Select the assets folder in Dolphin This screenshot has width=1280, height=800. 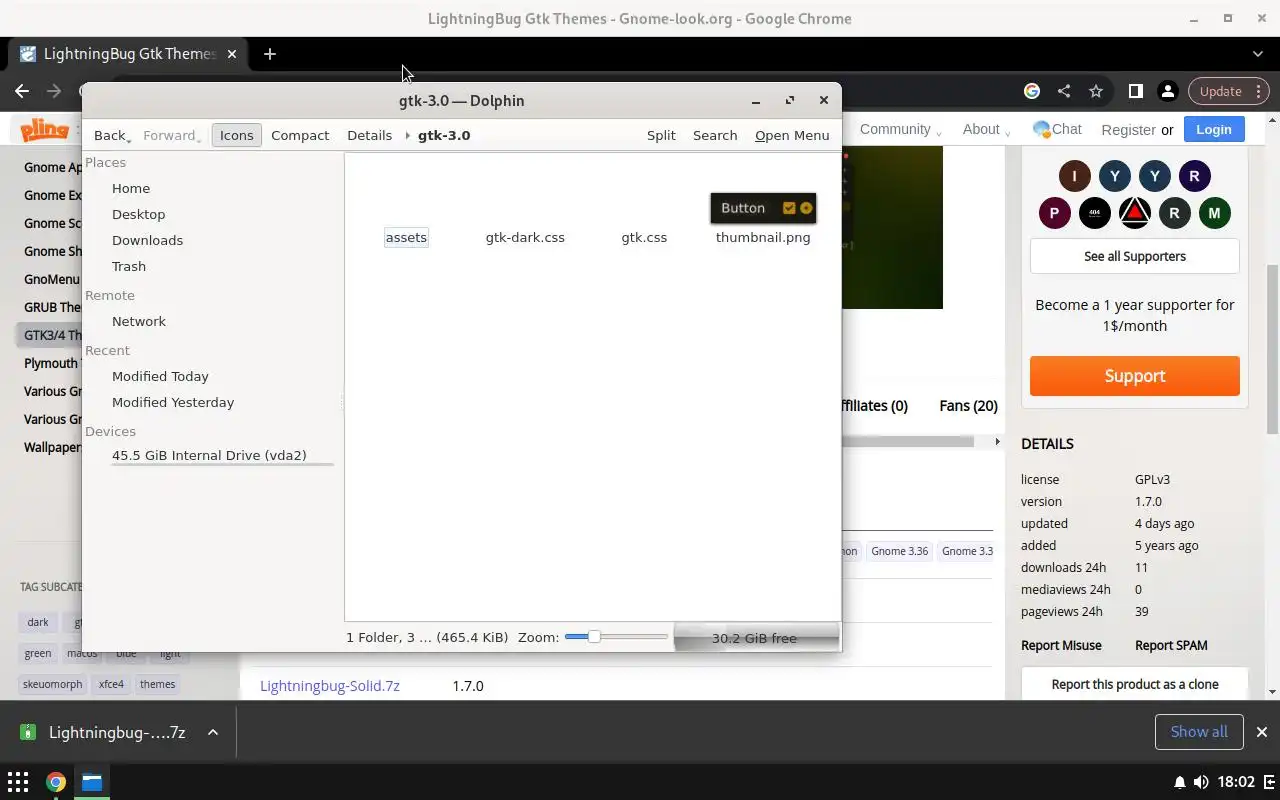[x=406, y=237]
